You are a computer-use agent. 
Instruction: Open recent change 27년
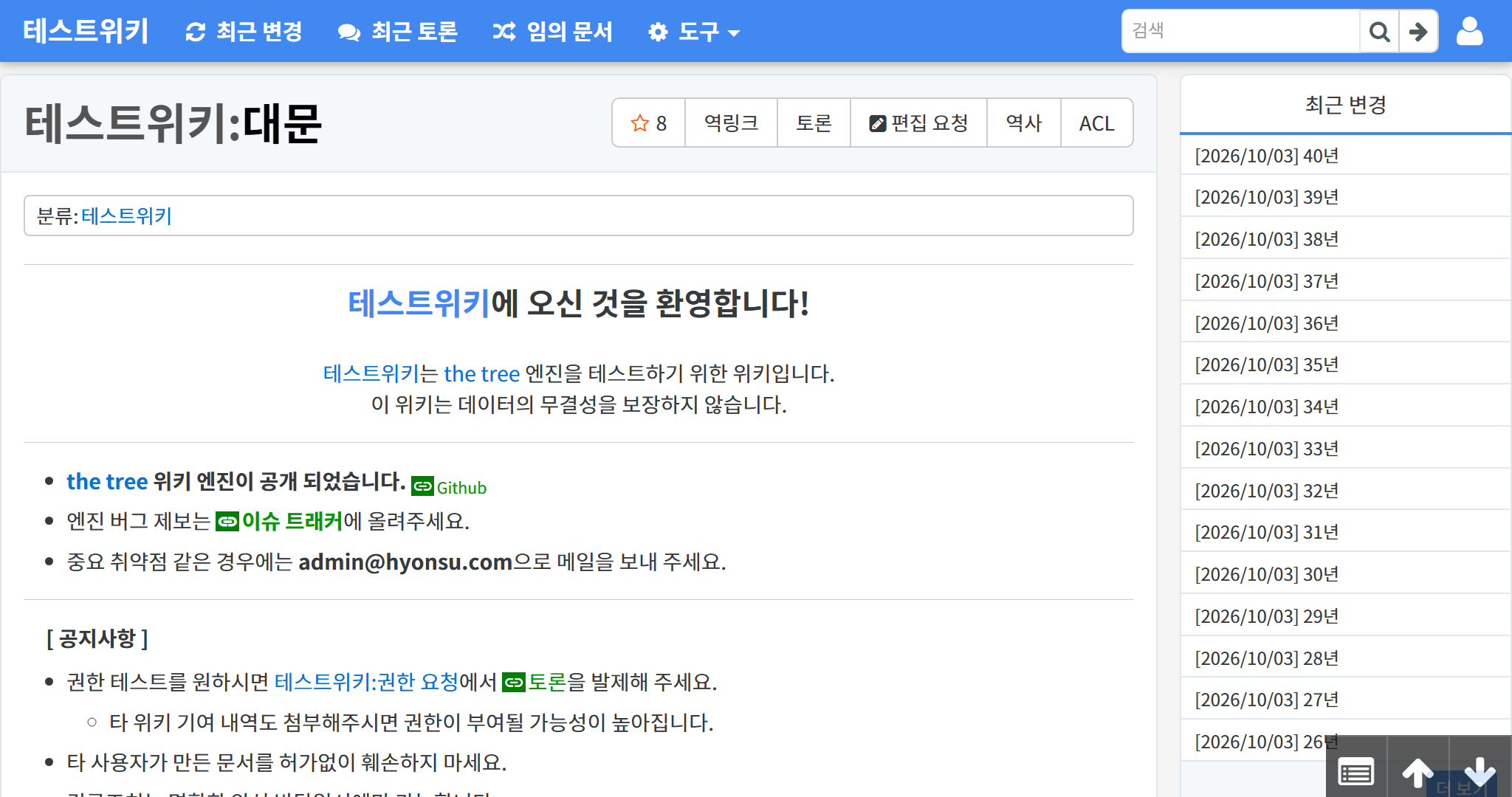pos(1345,700)
